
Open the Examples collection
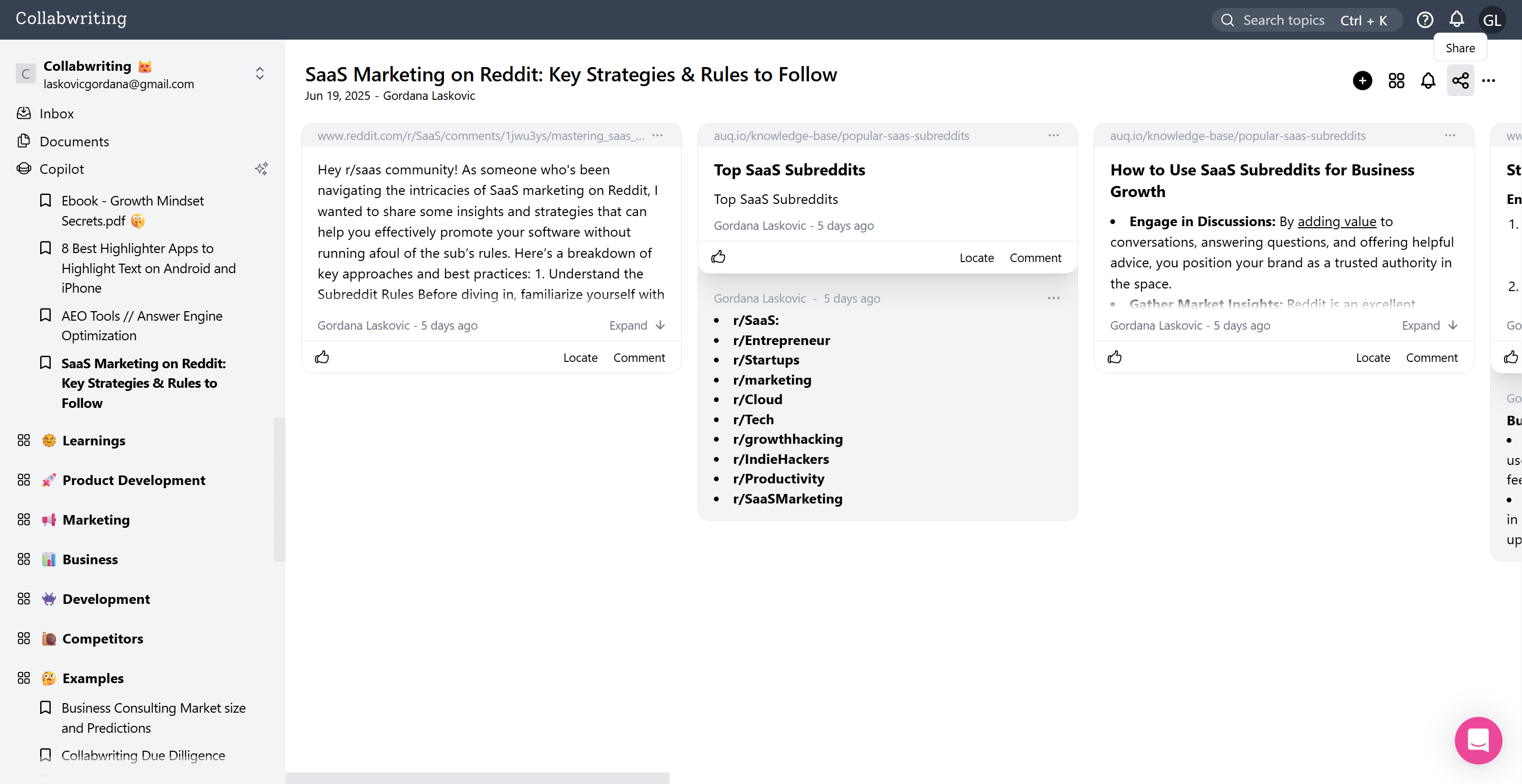[x=94, y=678]
